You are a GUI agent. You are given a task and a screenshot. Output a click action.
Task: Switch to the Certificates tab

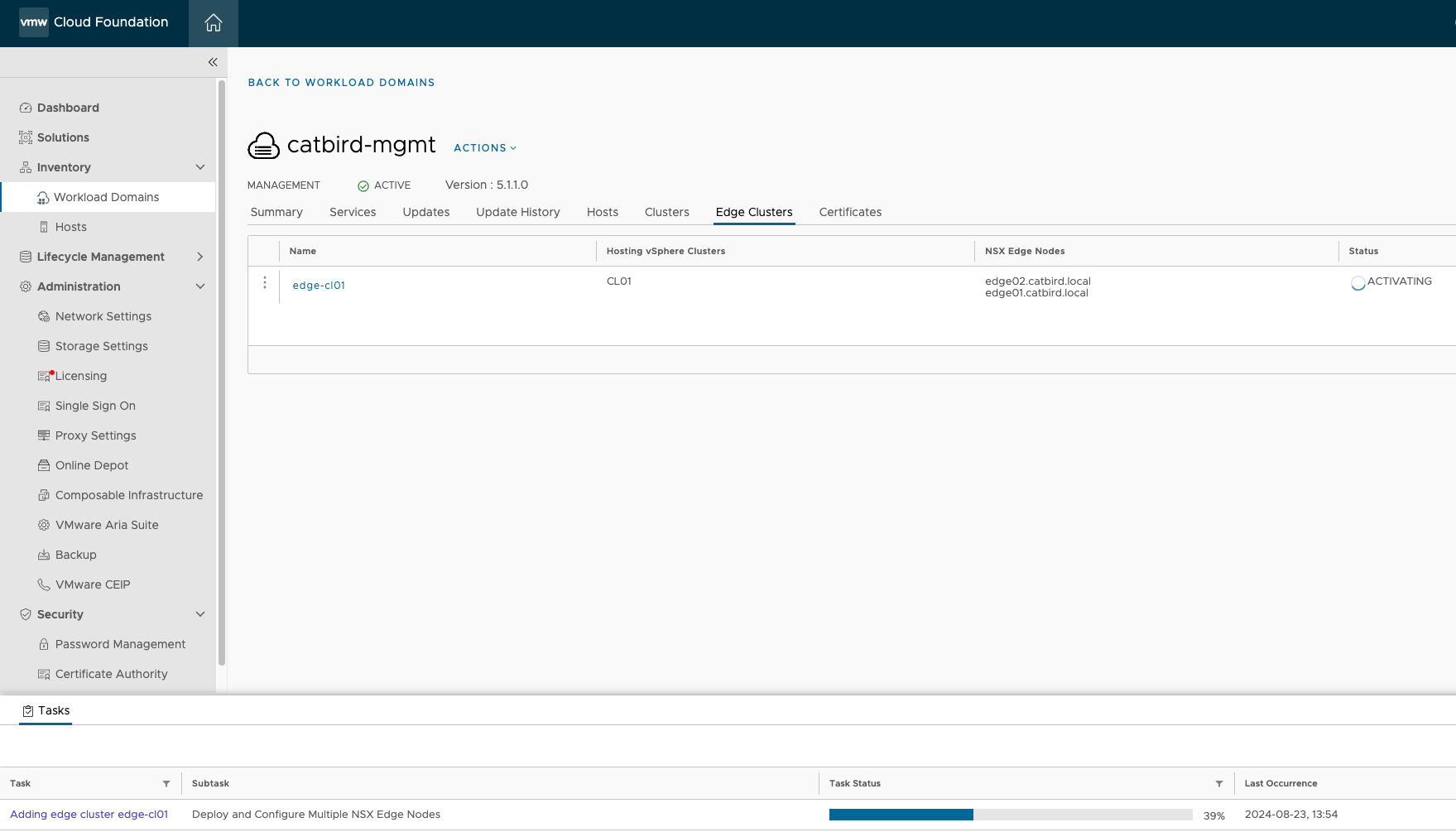[x=850, y=212]
